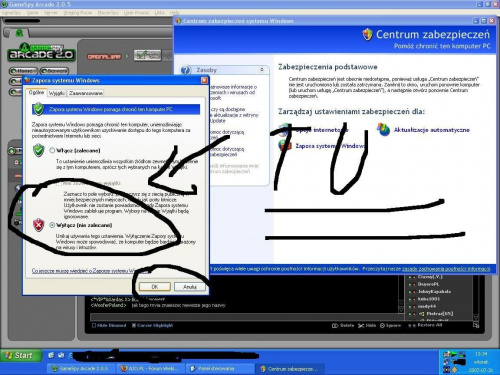Collapse the Zasoby panel chevron
The width and height of the screenshot is (500, 375).
(x=262, y=70)
